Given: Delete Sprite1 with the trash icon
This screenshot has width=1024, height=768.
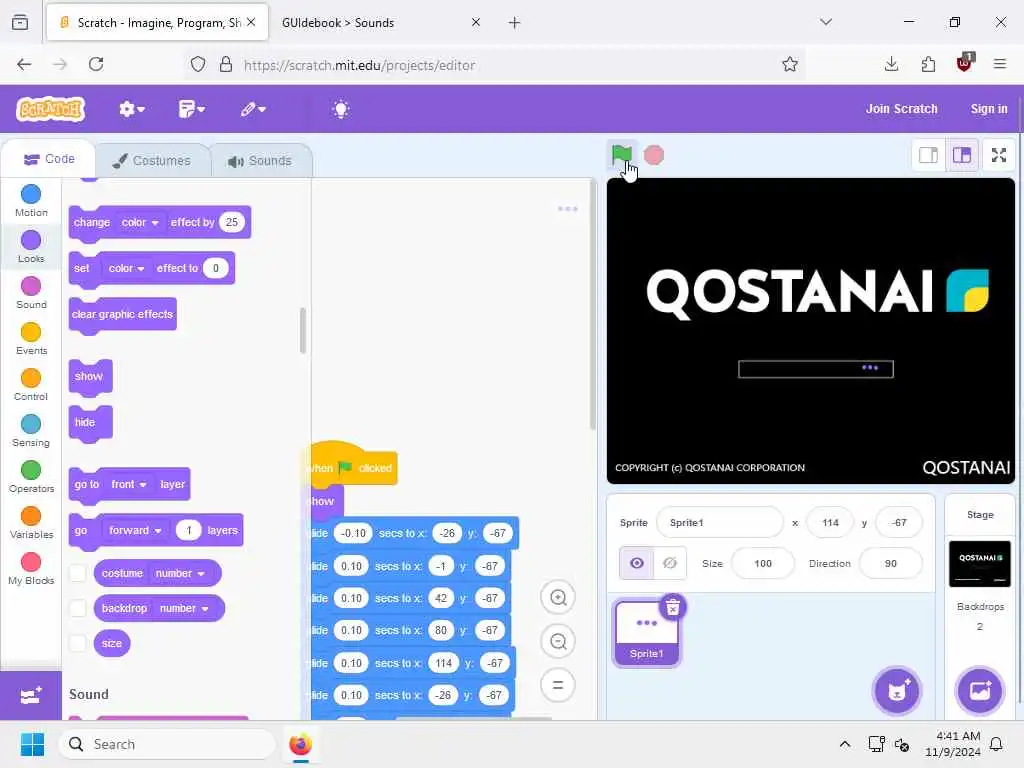Looking at the screenshot, I should [x=673, y=607].
